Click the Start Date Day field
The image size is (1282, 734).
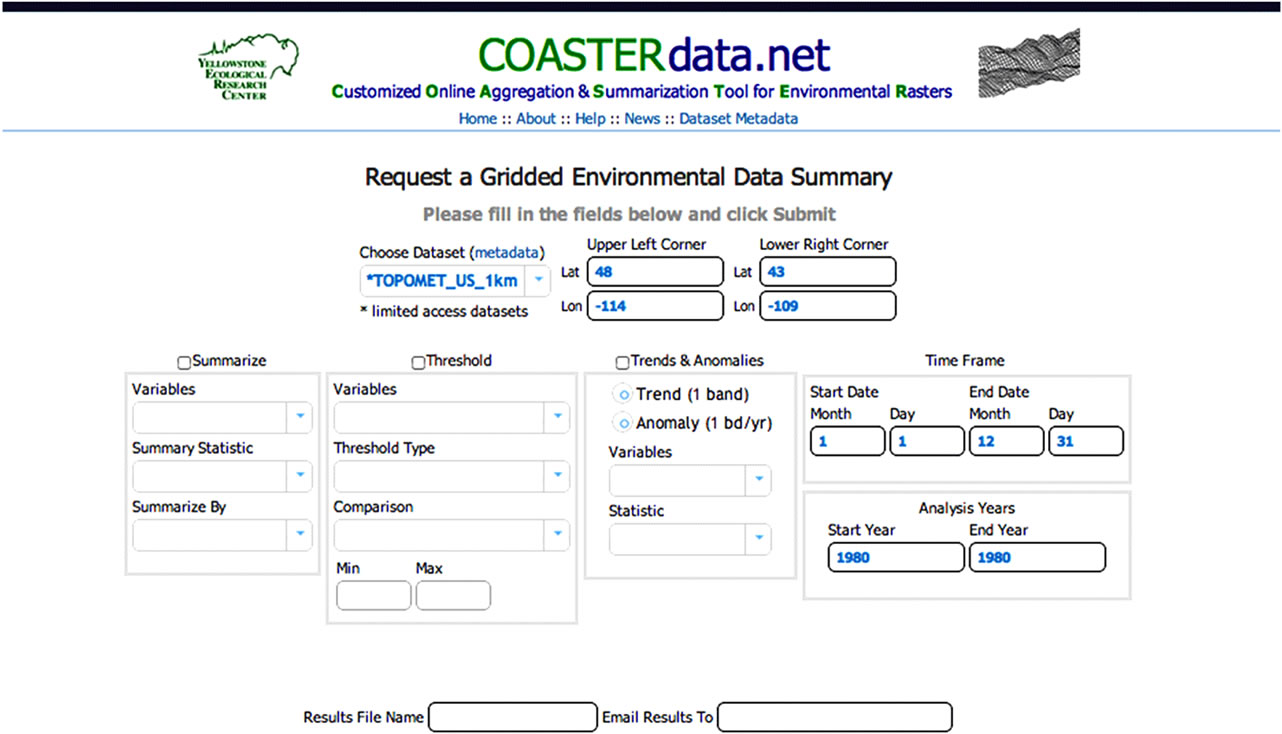tap(927, 441)
